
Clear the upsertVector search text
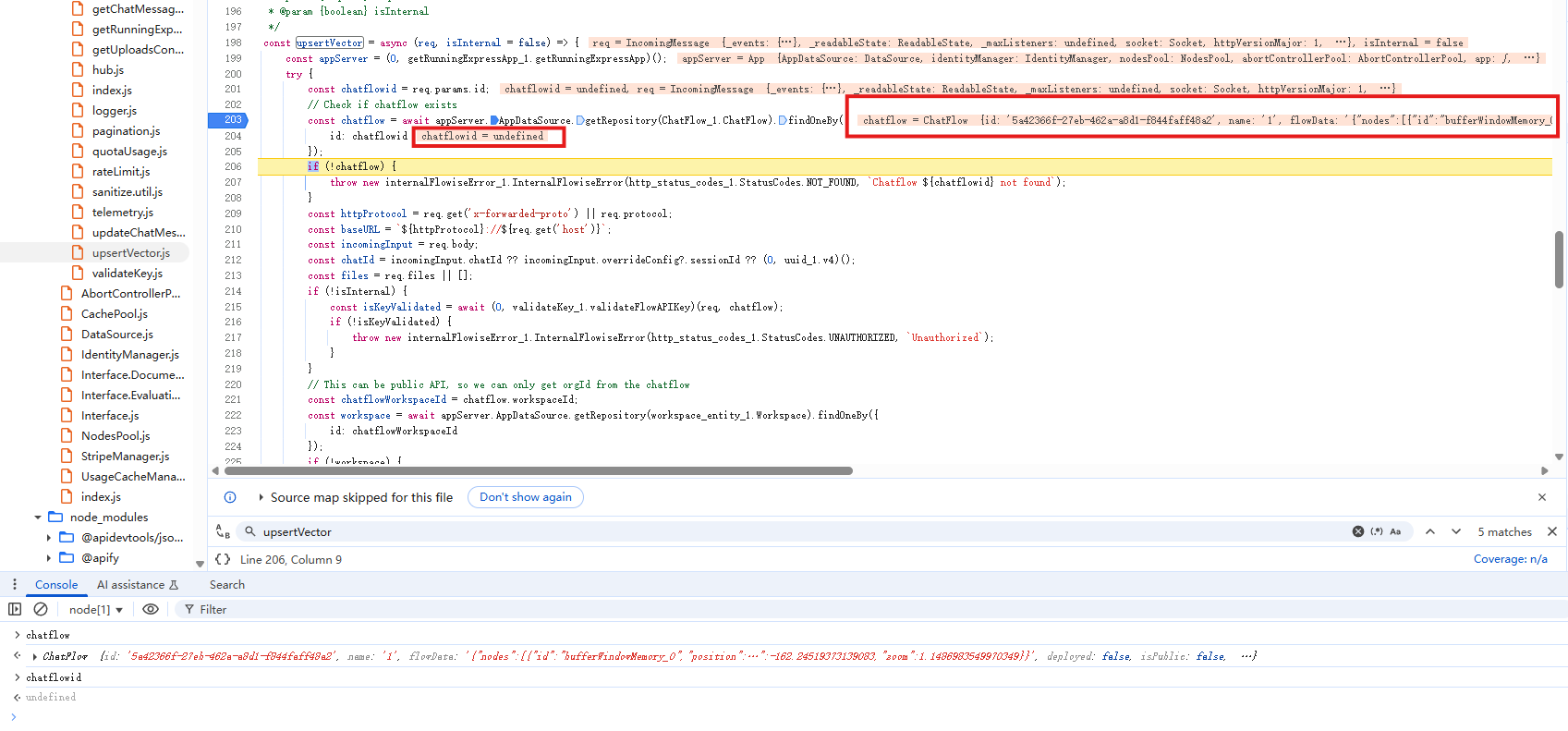tap(1357, 531)
